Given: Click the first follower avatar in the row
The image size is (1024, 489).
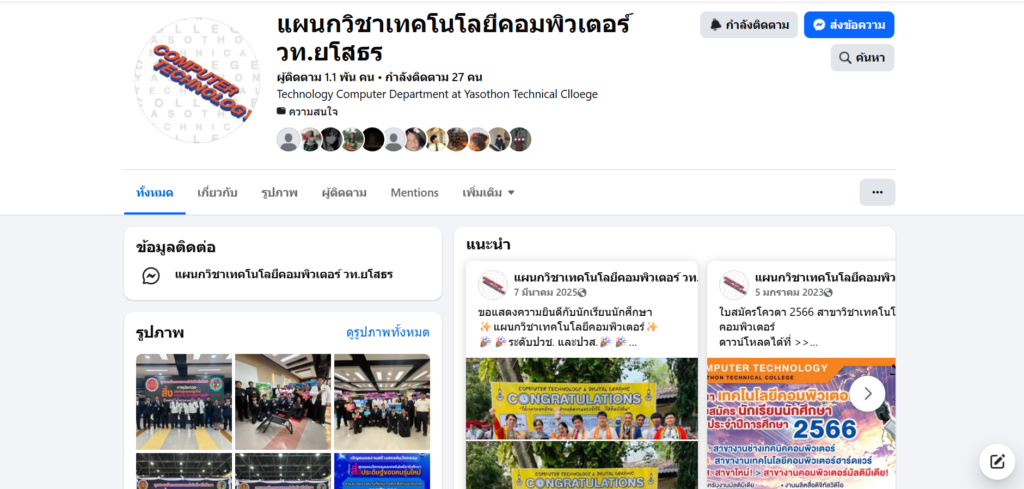Looking at the screenshot, I should (288, 139).
